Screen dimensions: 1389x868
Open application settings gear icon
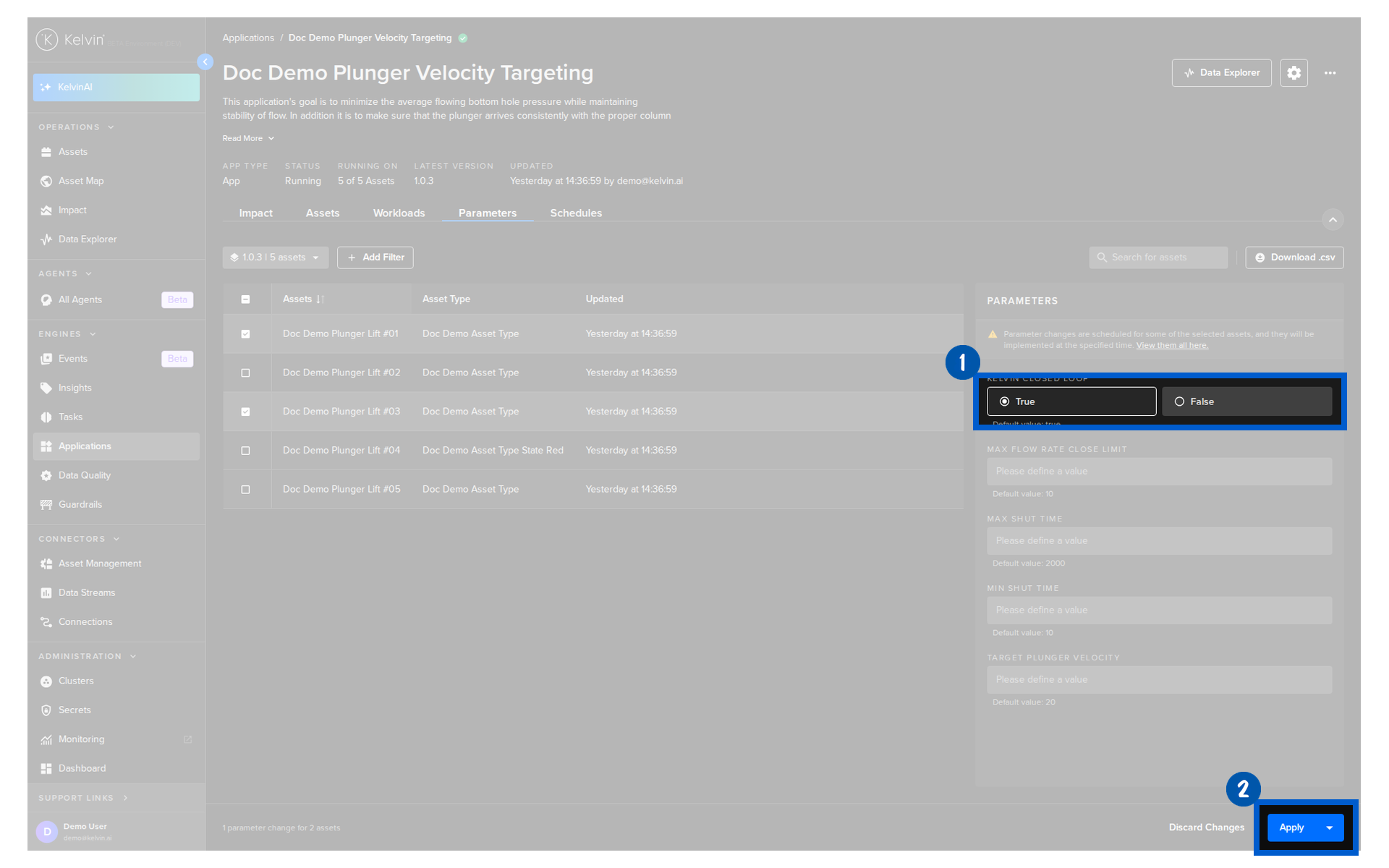point(1294,73)
